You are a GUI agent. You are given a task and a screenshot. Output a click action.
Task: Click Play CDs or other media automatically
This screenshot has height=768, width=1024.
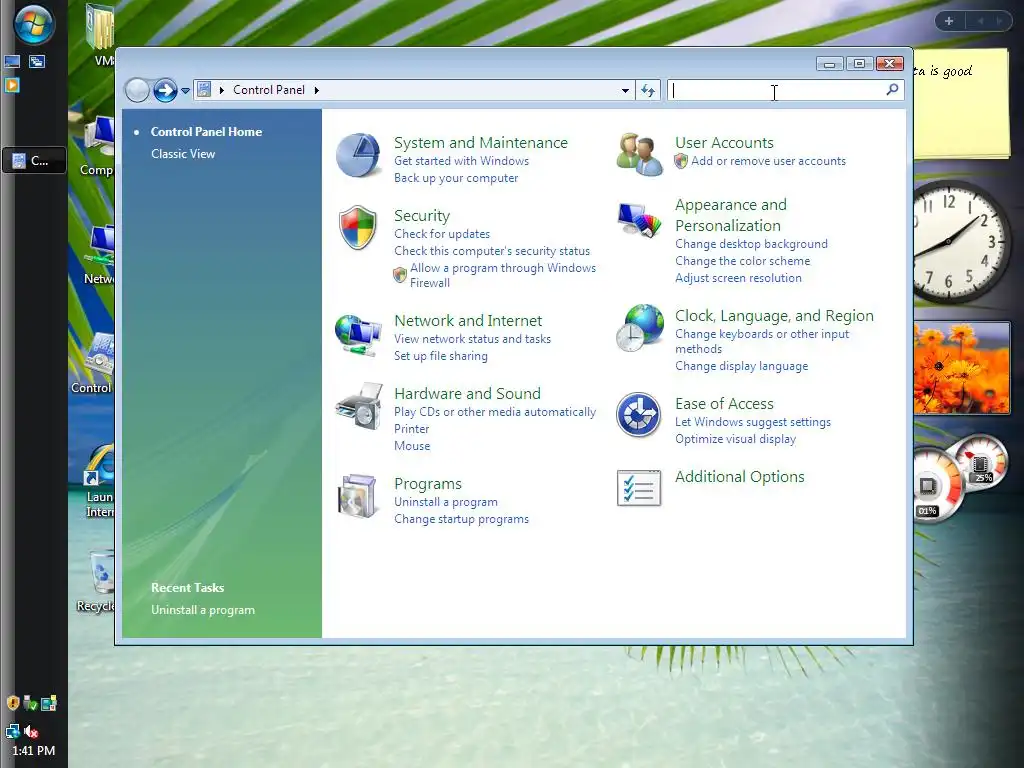coord(495,412)
